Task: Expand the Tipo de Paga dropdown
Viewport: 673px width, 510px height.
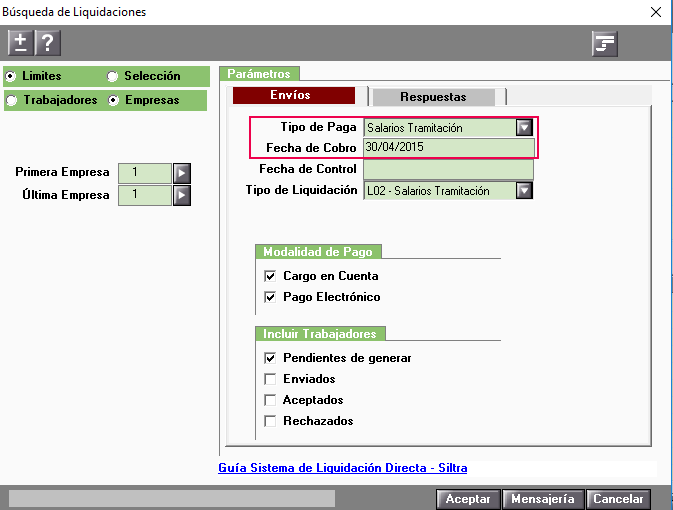Action: pos(524,128)
